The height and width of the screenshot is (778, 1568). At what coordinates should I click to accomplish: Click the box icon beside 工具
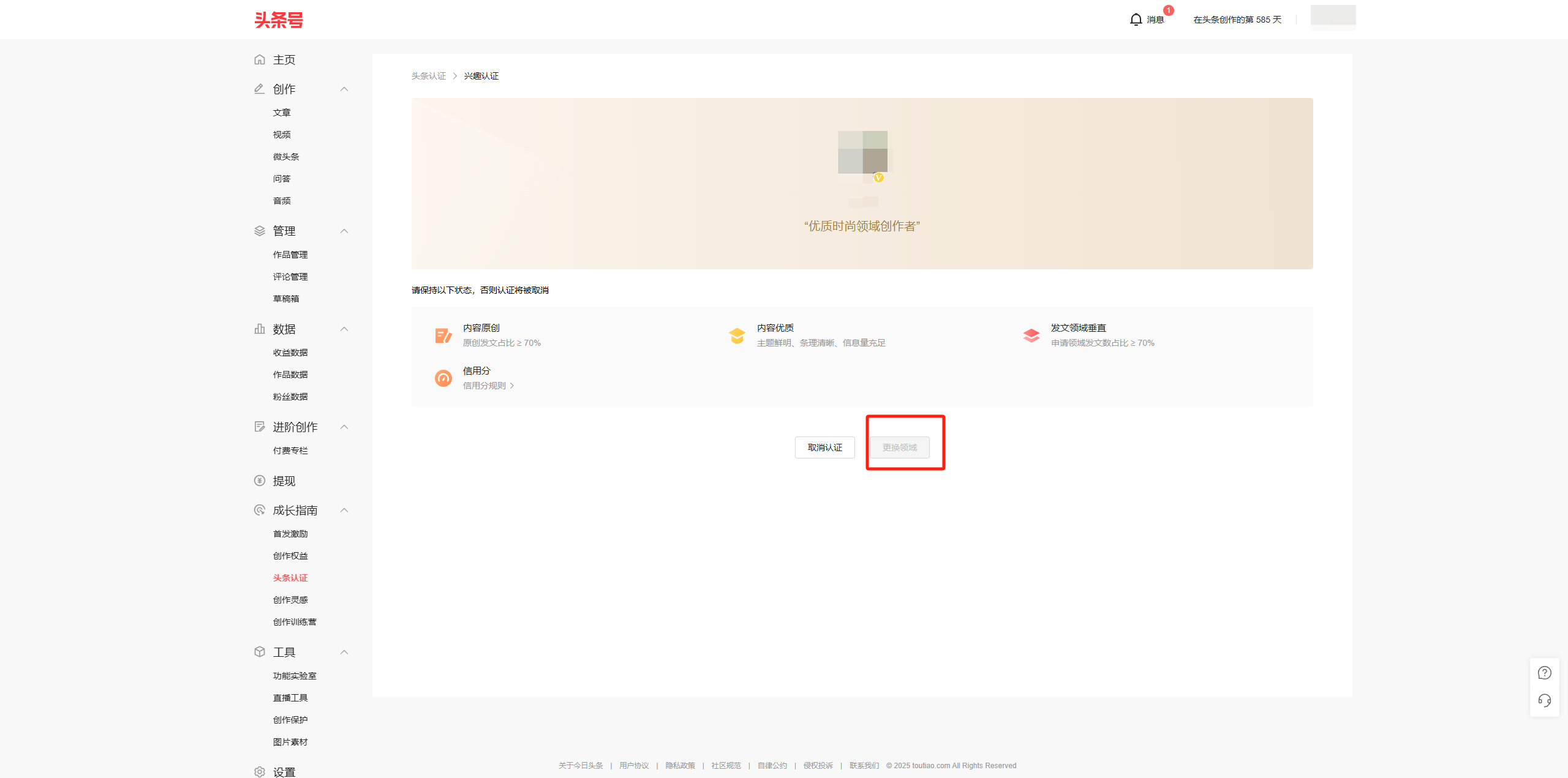(260, 652)
